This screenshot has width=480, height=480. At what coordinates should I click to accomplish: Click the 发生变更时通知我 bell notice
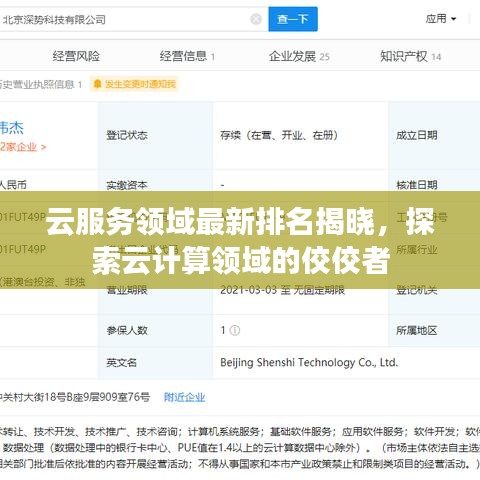click(134, 84)
